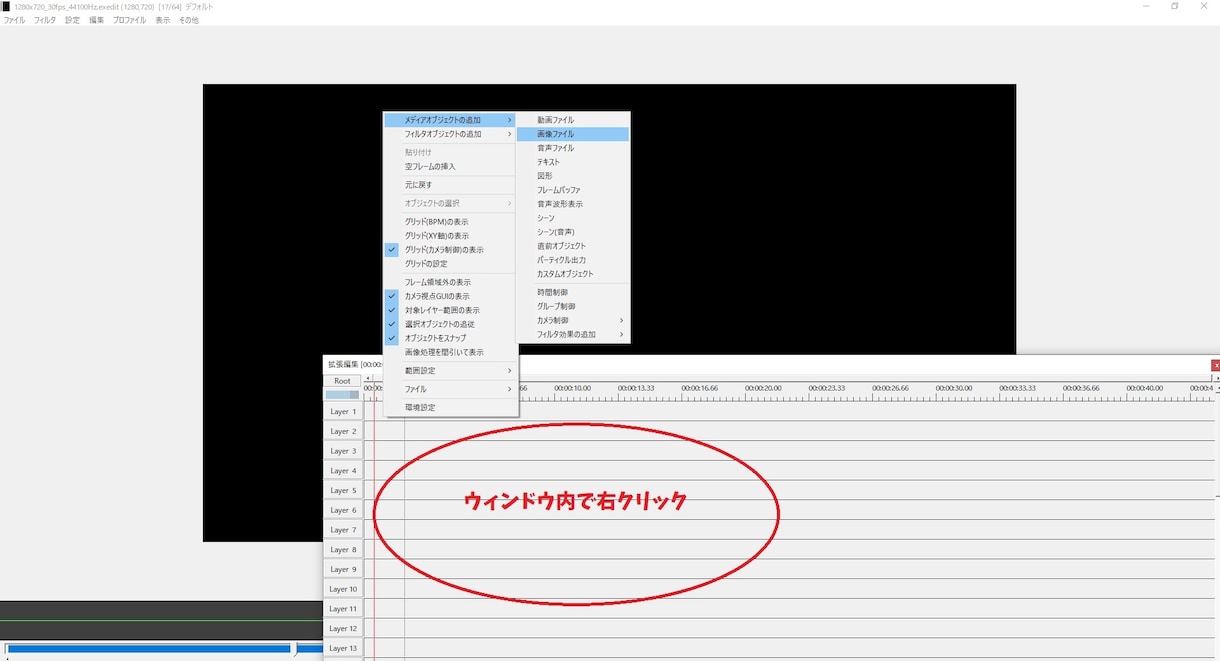Click the AviUtl title bar application icon
The height and width of the screenshot is (661, 1220).
(x=6, y=6)
